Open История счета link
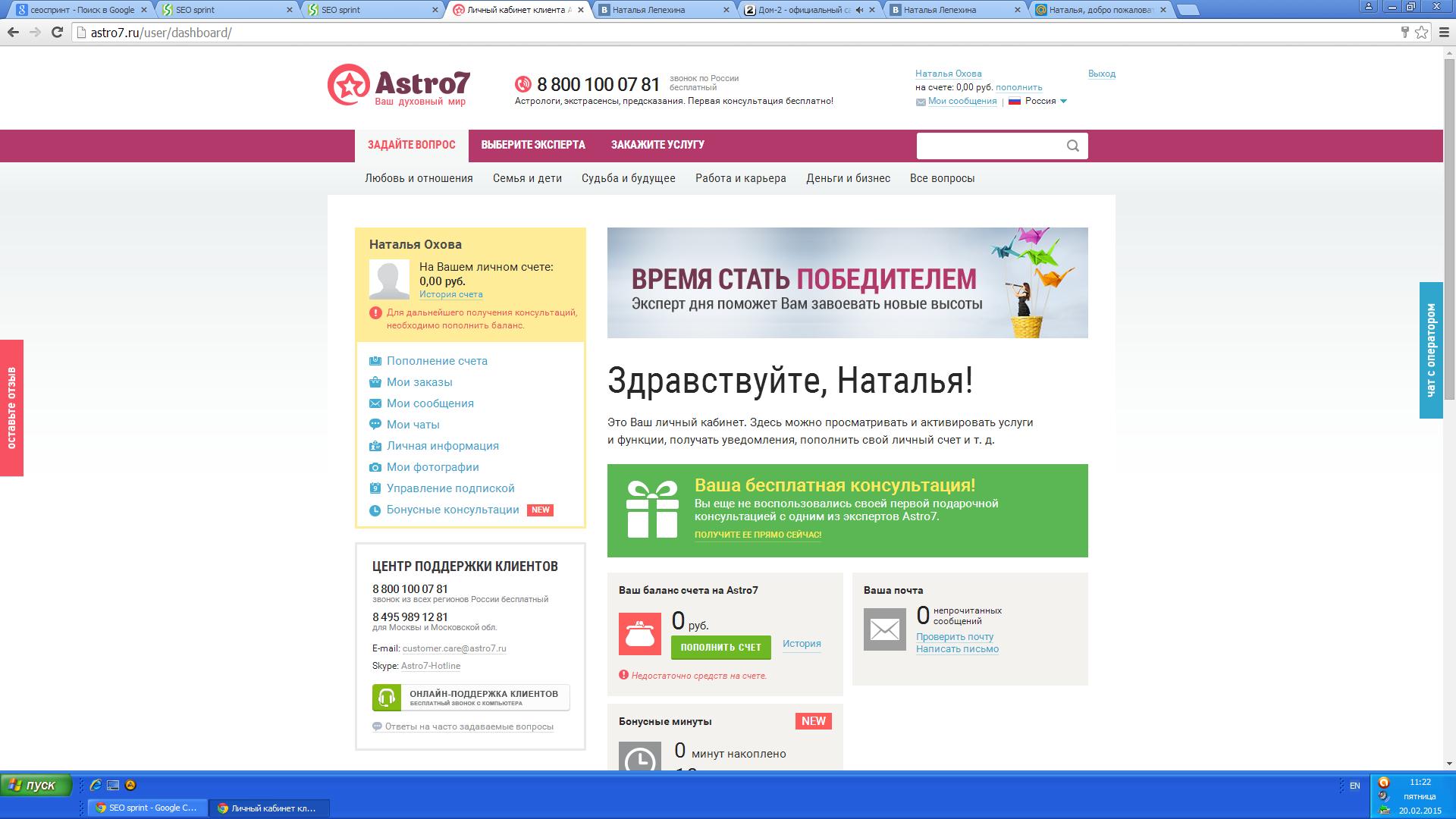Image resolution: width=1456 pixels, height=819 pixels. pos(450,294)
